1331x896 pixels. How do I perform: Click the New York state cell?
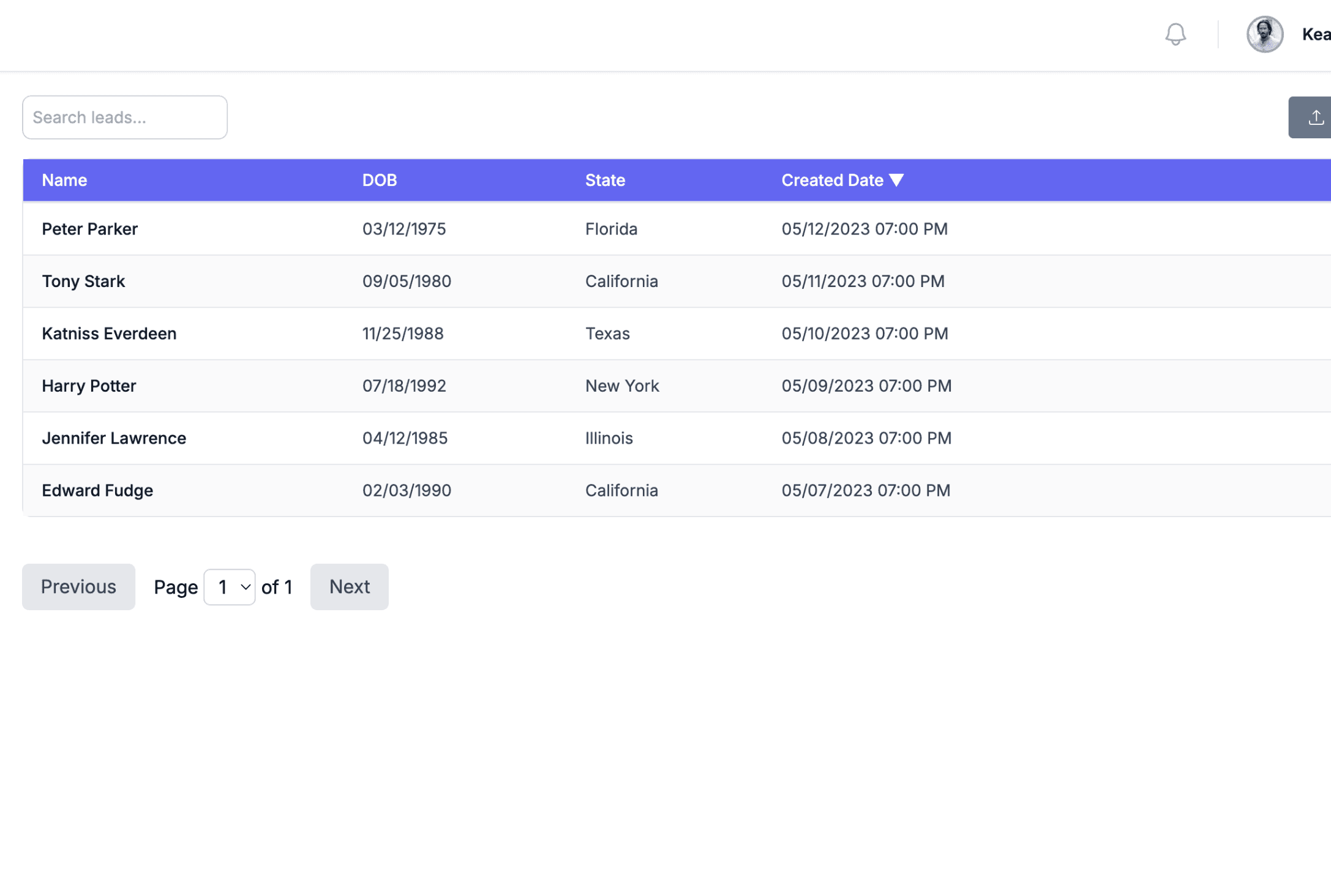tap(622, 386)
